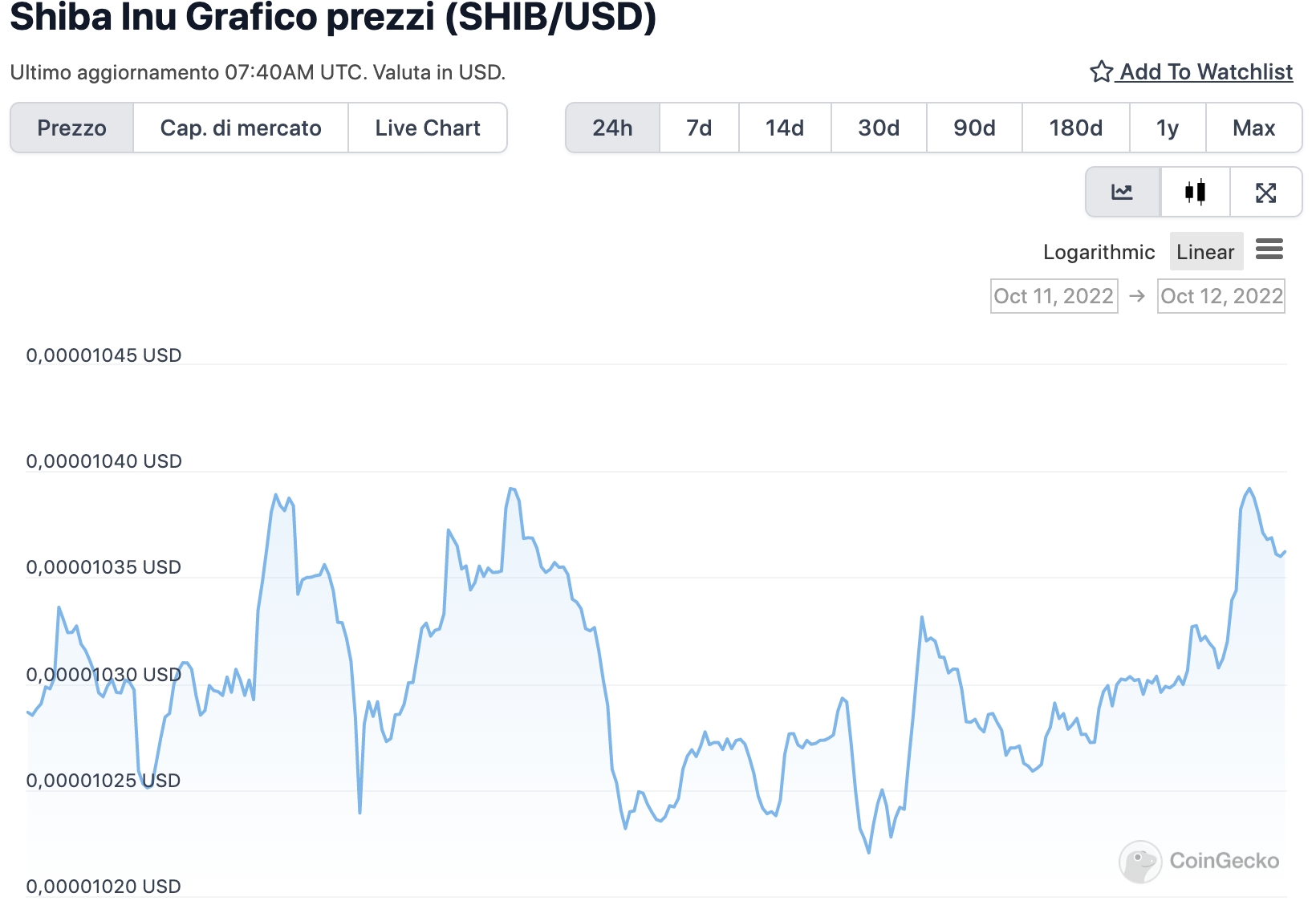Click the 0,00001040 USD axis label
This screenshot has width=1316, height=905.
pos(104,461)
